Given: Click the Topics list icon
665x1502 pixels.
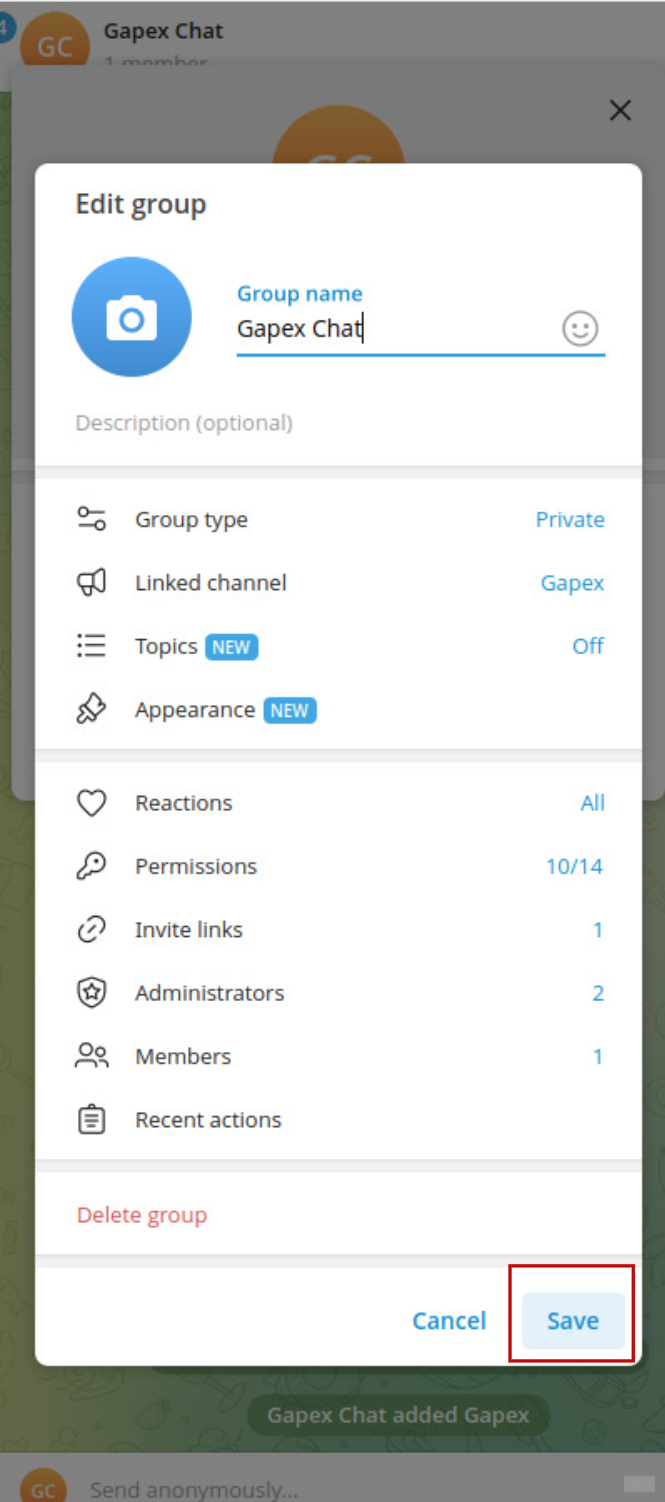Looking at the screenshot, I should click(91, 646).
